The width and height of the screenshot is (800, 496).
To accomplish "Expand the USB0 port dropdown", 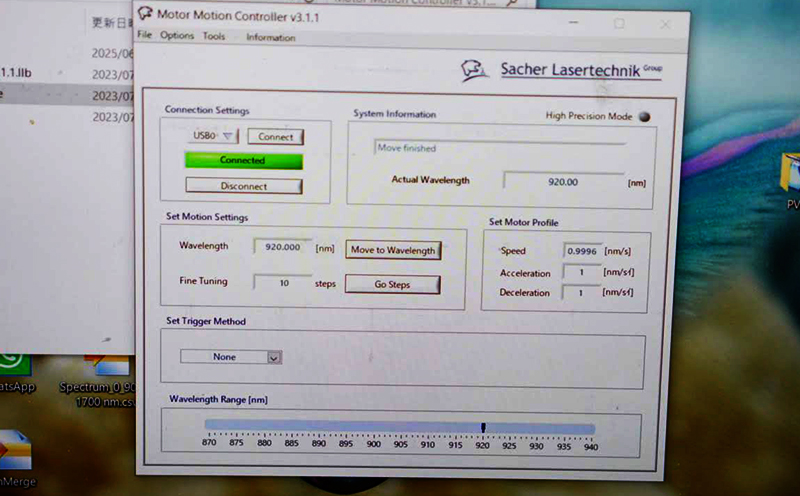I will pos(228,136).
